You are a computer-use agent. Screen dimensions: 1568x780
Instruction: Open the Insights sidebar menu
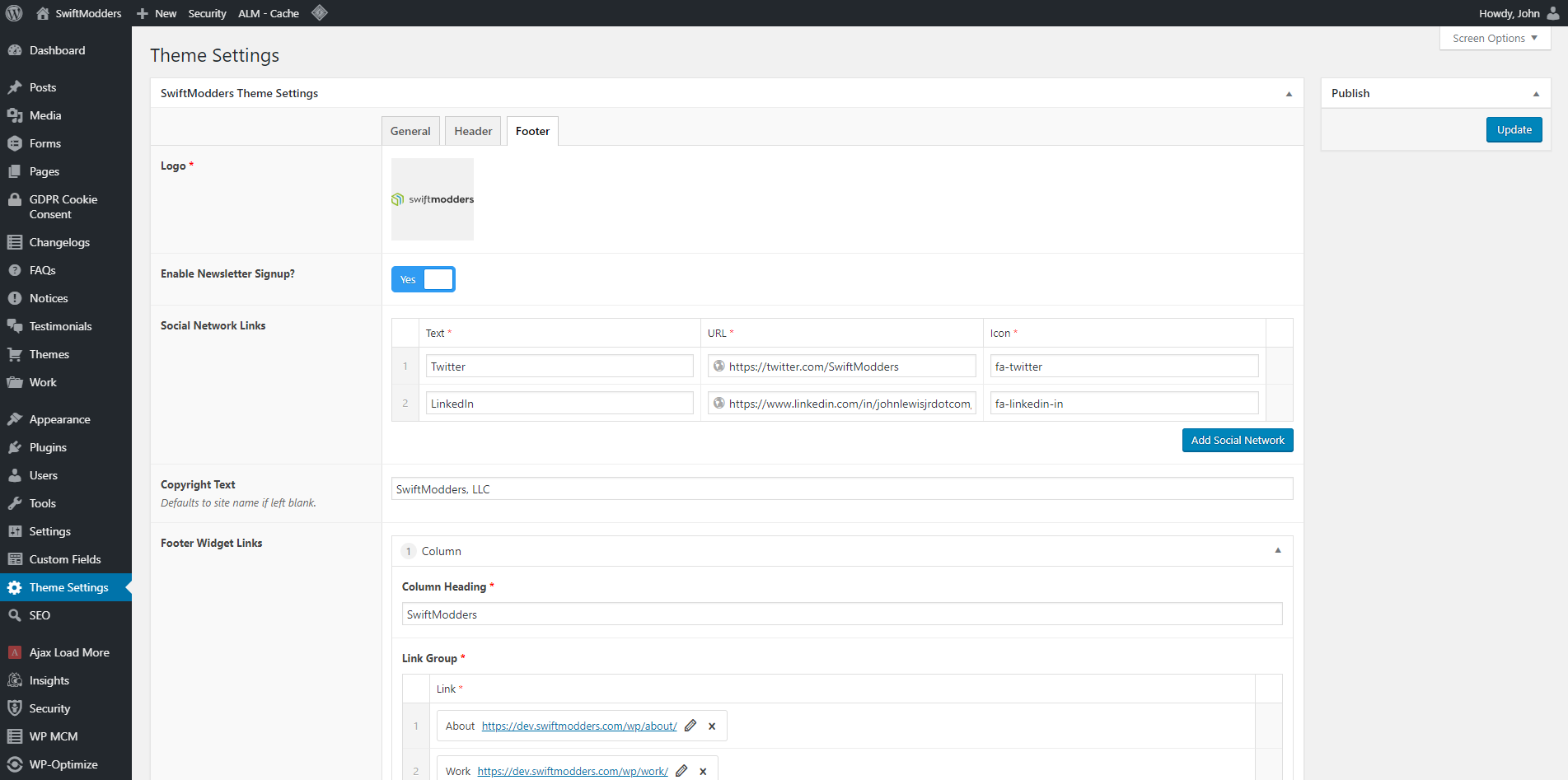pos(49,680)
